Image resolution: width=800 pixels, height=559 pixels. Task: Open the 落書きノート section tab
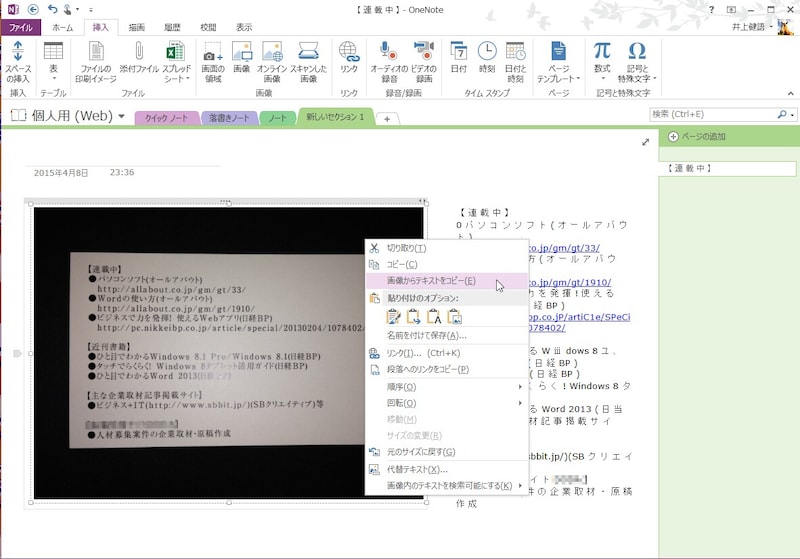(x=229, y=118)
